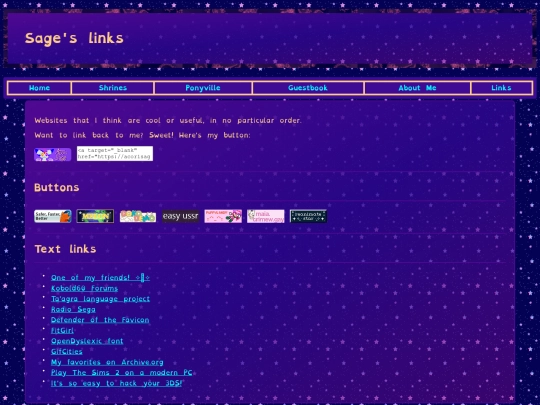Open the 'Safer, Faster, Better' Firefox button
This screenshot has height=405, width=540.
click(x=53, y=216)
